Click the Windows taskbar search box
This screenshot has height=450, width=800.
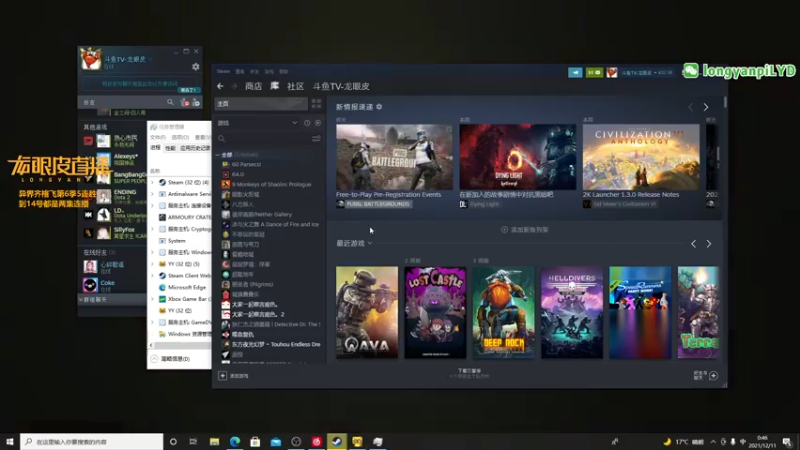click(92, 441)
